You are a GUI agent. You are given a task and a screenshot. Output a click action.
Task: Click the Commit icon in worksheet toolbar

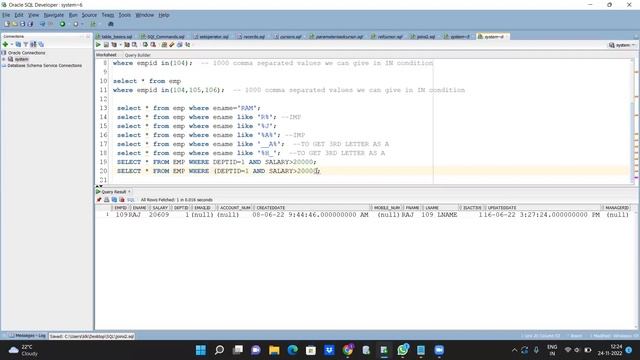pos(145,44)
